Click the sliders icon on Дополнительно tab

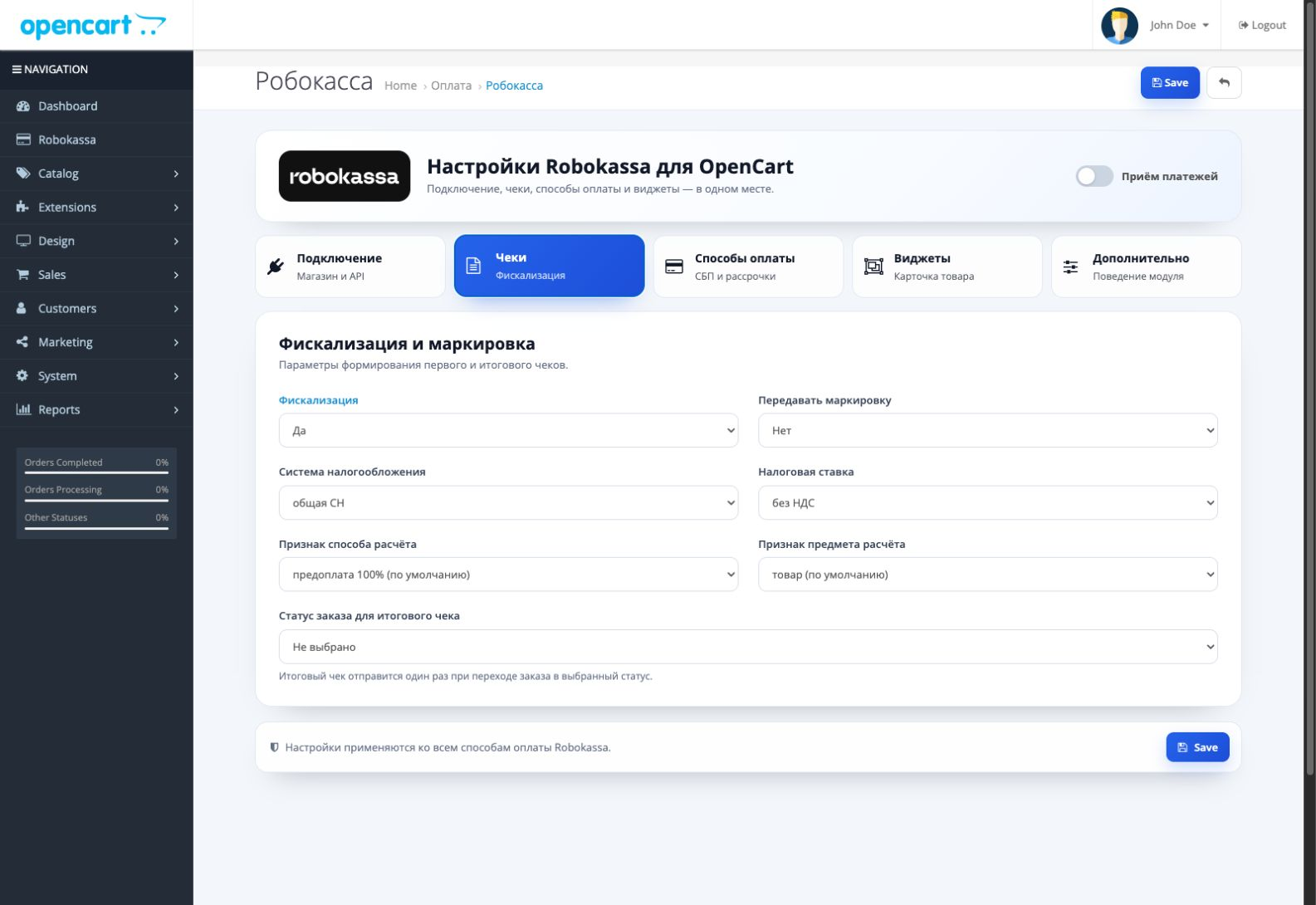(1071, 267)
